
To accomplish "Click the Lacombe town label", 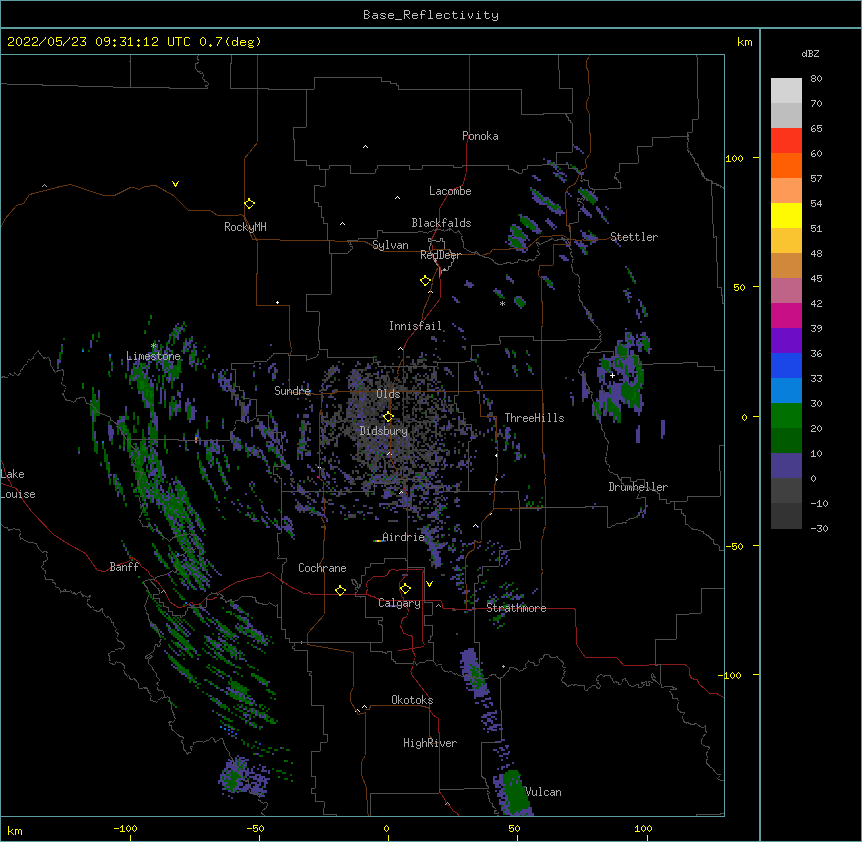I will (450, 191).
